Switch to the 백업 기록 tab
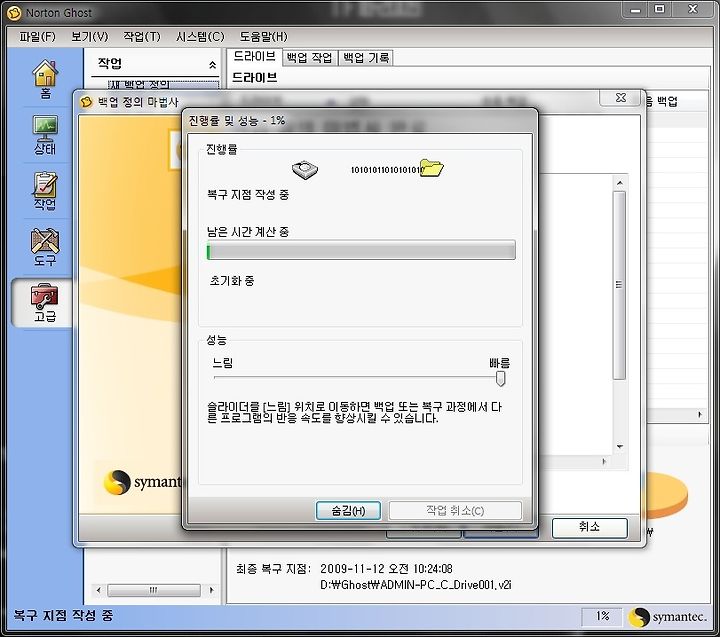 366,58
